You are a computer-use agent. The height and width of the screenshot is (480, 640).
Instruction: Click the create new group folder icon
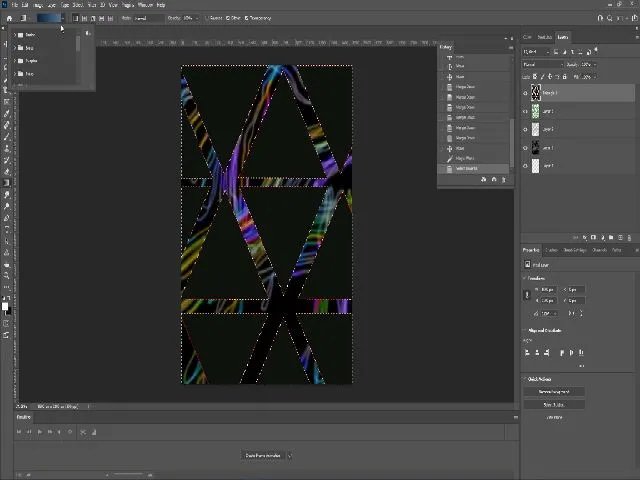[x=611, y=238]
